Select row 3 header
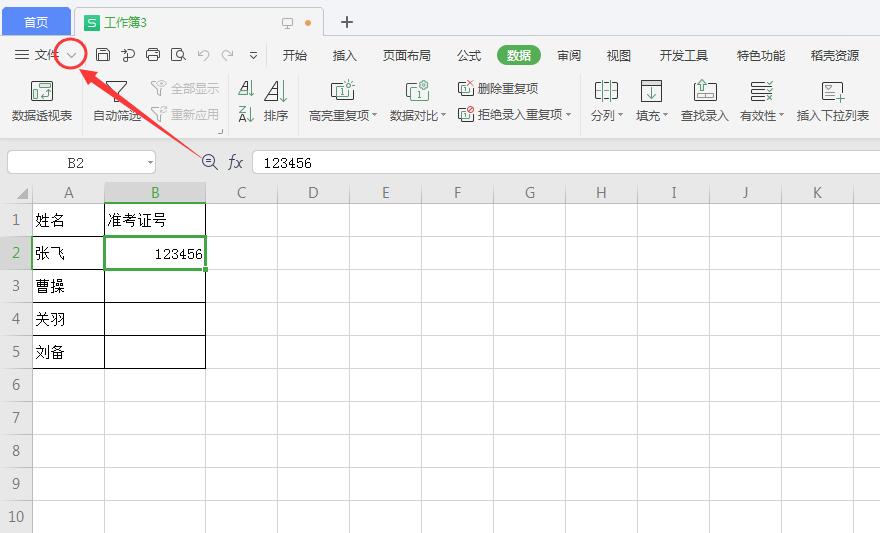This screenshot has width=880, height=533. [x=16, y=286]
